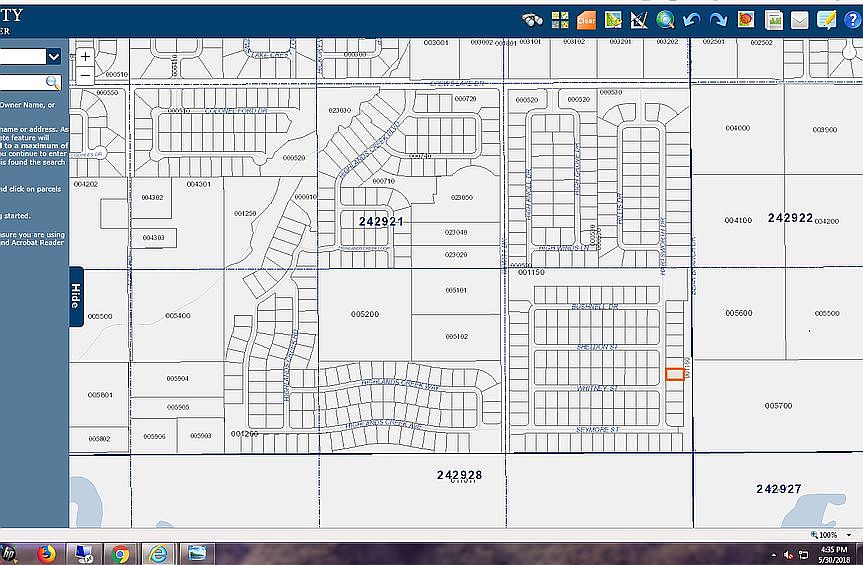Open the print map pages icon

pyautogui.click(x=773, y=20)
